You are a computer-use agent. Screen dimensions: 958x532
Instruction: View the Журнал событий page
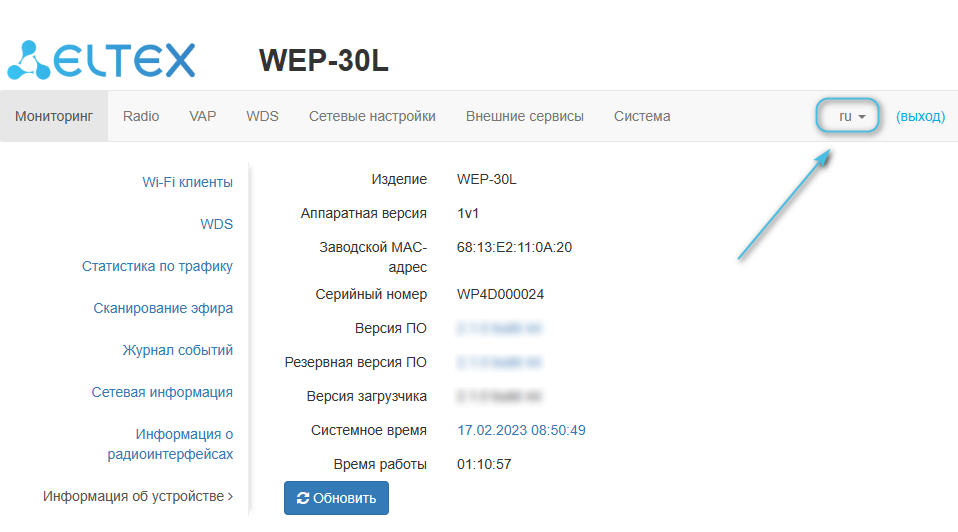[177, 350]
